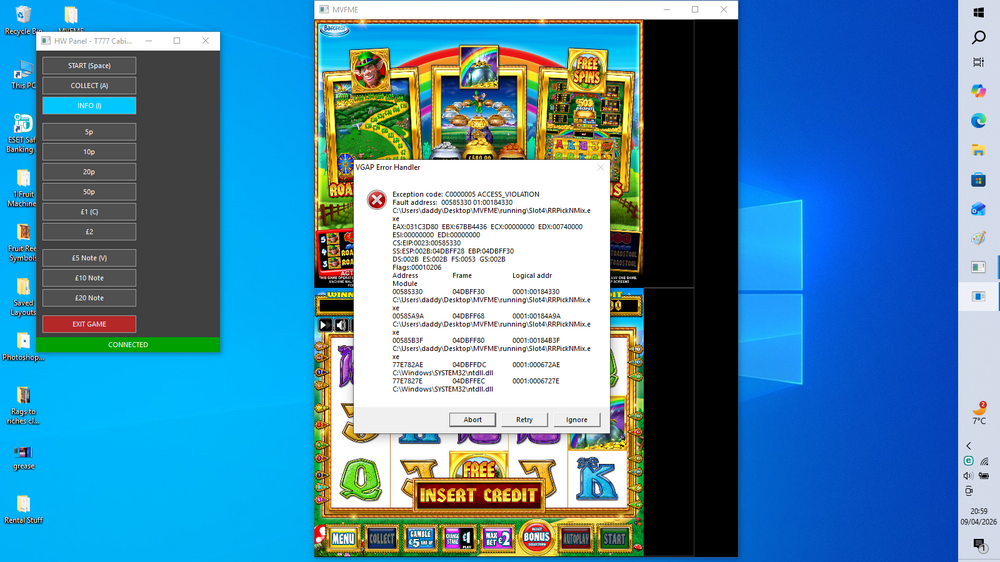Click the MAX BET £2 button
Image resolution: width=1000 pixels, height=562 pixels.
[x=497, y=539]
